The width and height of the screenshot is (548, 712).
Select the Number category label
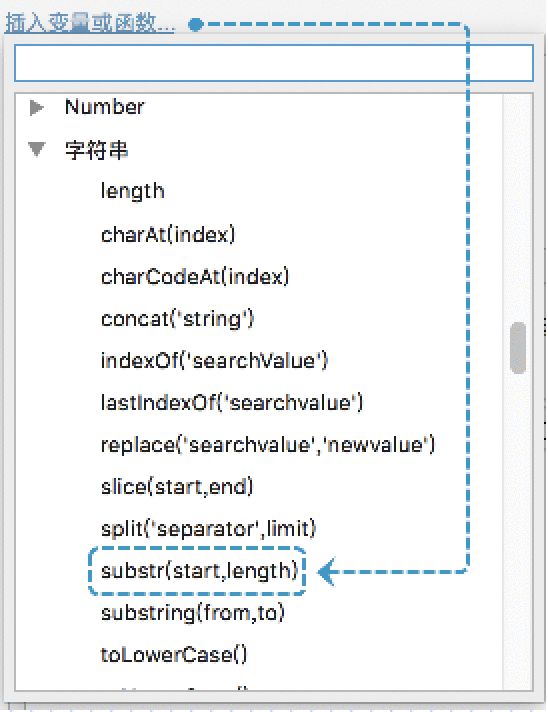tap(104, 107)
